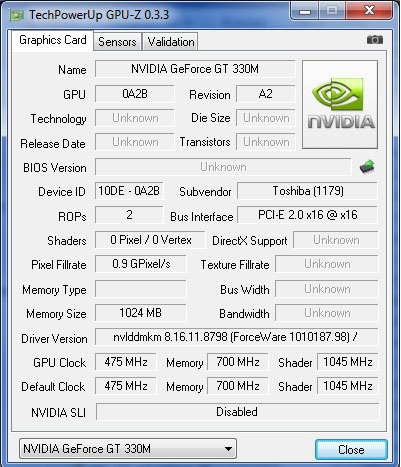Click the Device ID field 10DE - 0A2B
Image resolution: width=401 pixels, height=467 pixels.
coord(129,191)
